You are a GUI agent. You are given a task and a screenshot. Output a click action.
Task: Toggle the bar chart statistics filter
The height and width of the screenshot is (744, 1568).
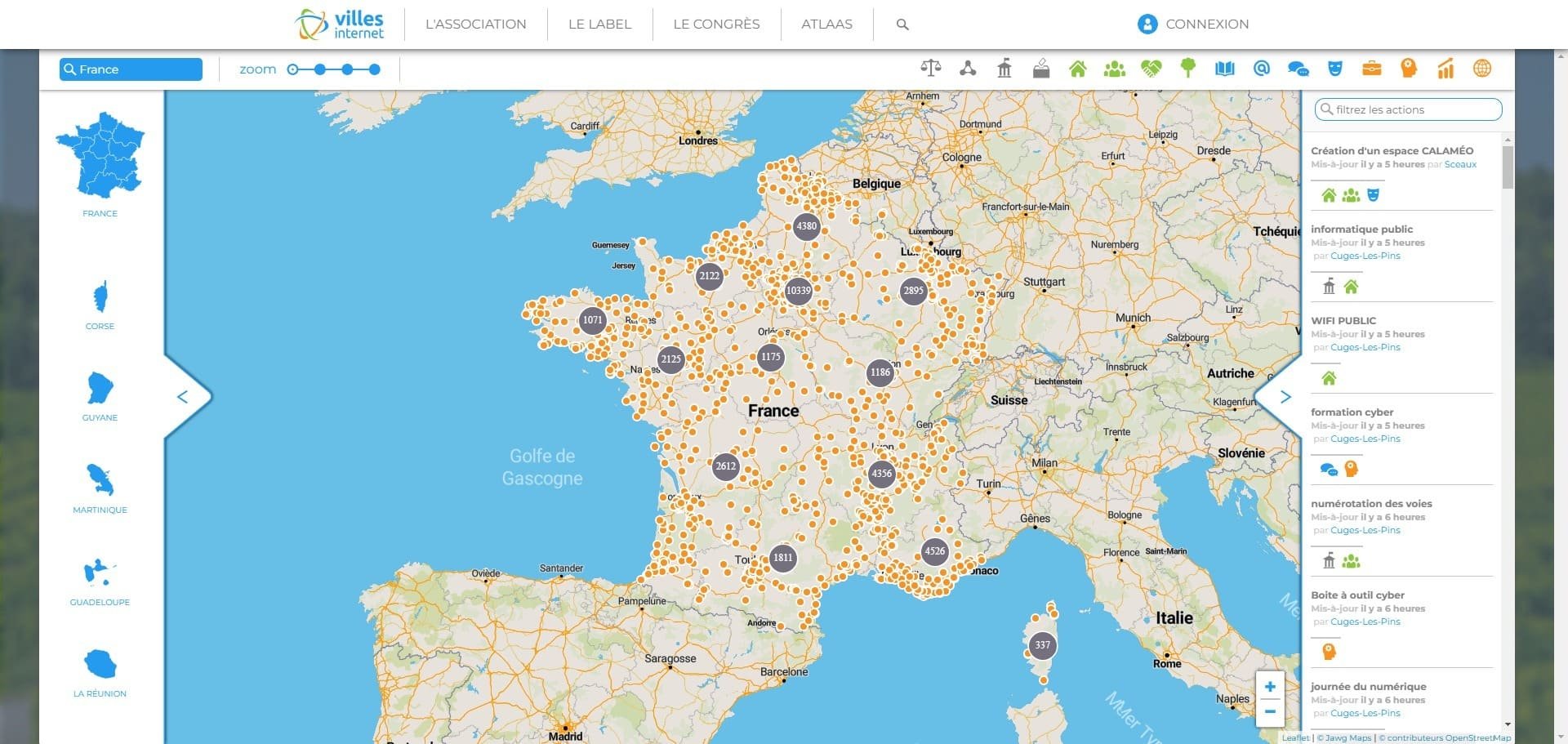click(x=1445, y=69)
